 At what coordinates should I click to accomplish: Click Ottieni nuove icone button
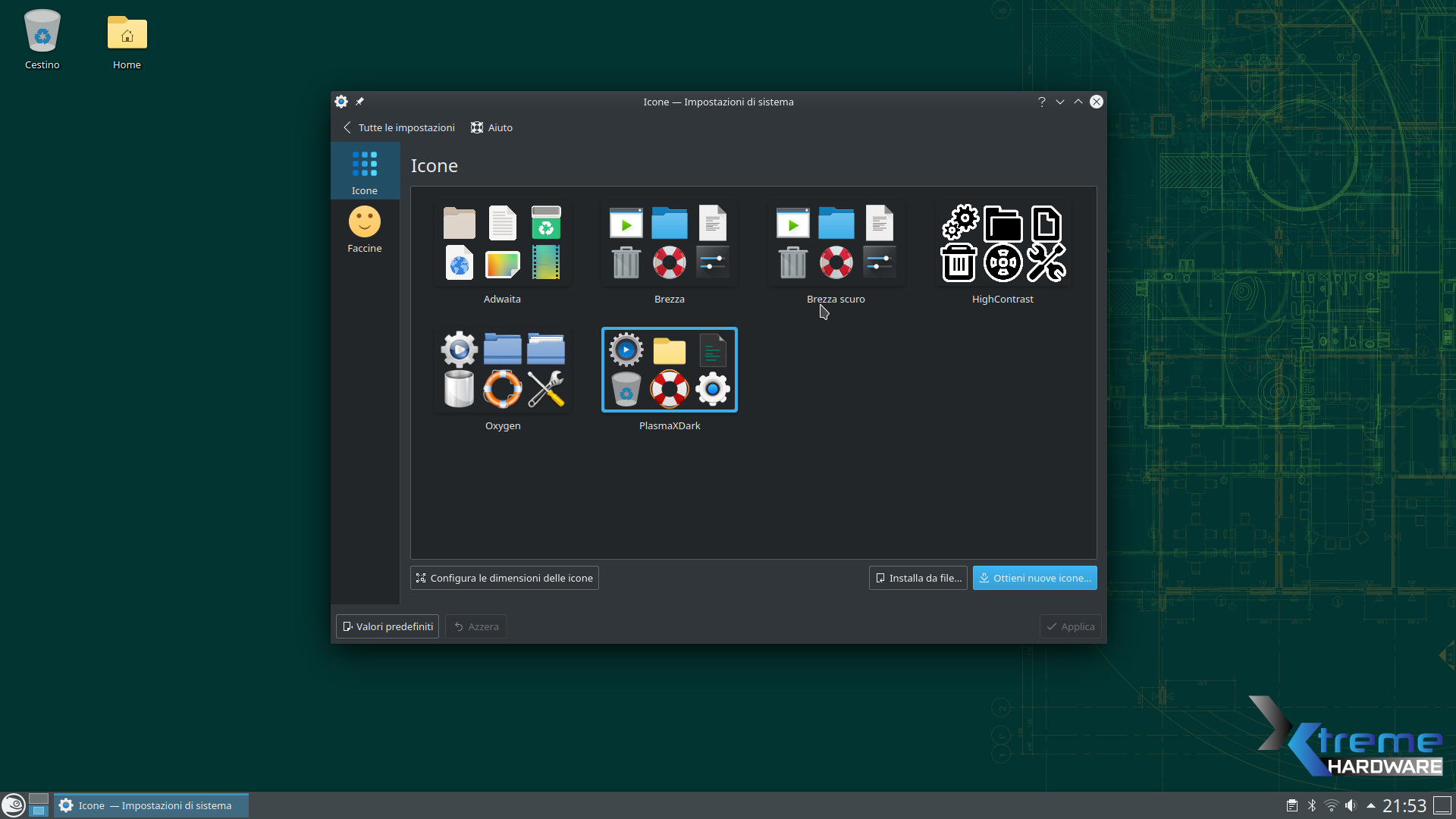tap(1034, 578)
